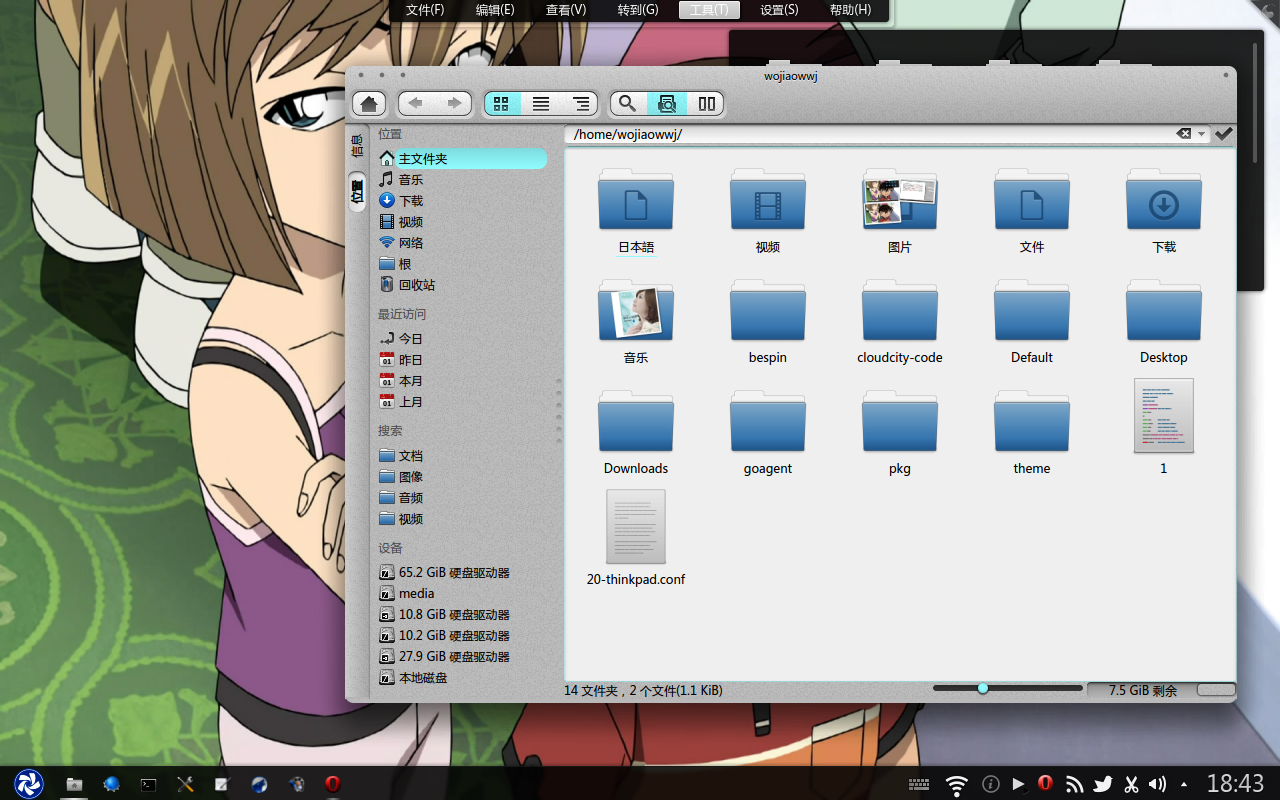Open the volume control tray icon
The height and width of the screenshot is (800, 1280).
(x=1158, y=785)
